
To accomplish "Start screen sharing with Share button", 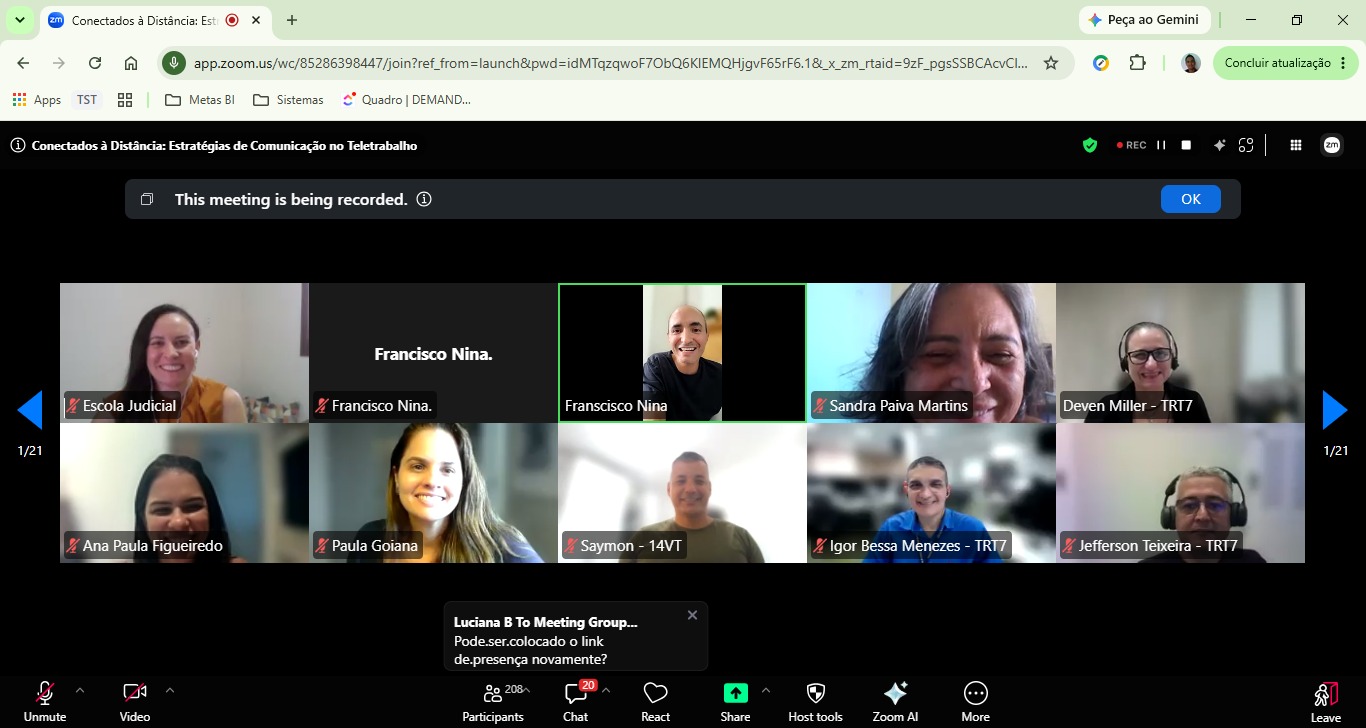I will pyautogui.click(x=735, y=702).
